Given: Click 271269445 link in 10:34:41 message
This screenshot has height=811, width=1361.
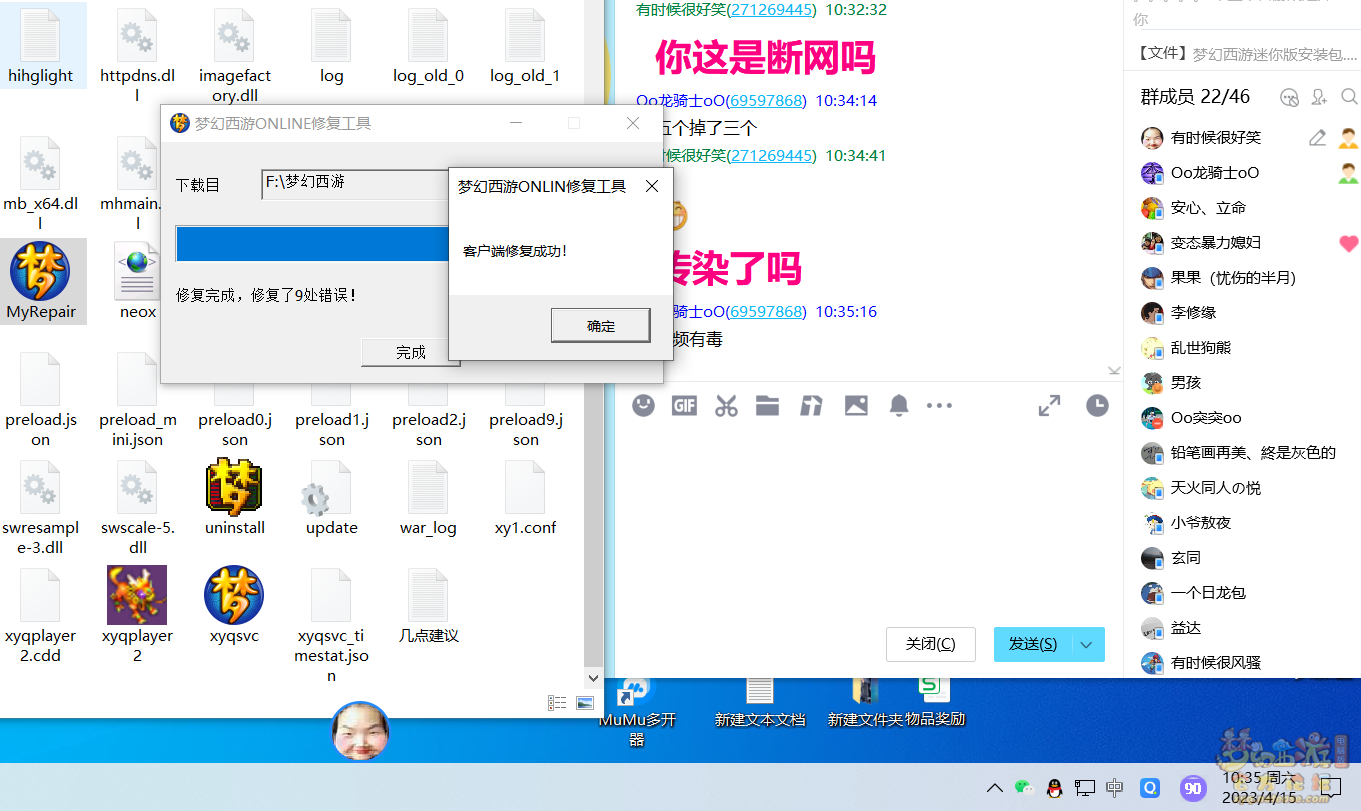Looking at the screenshot, I should 771,155.
